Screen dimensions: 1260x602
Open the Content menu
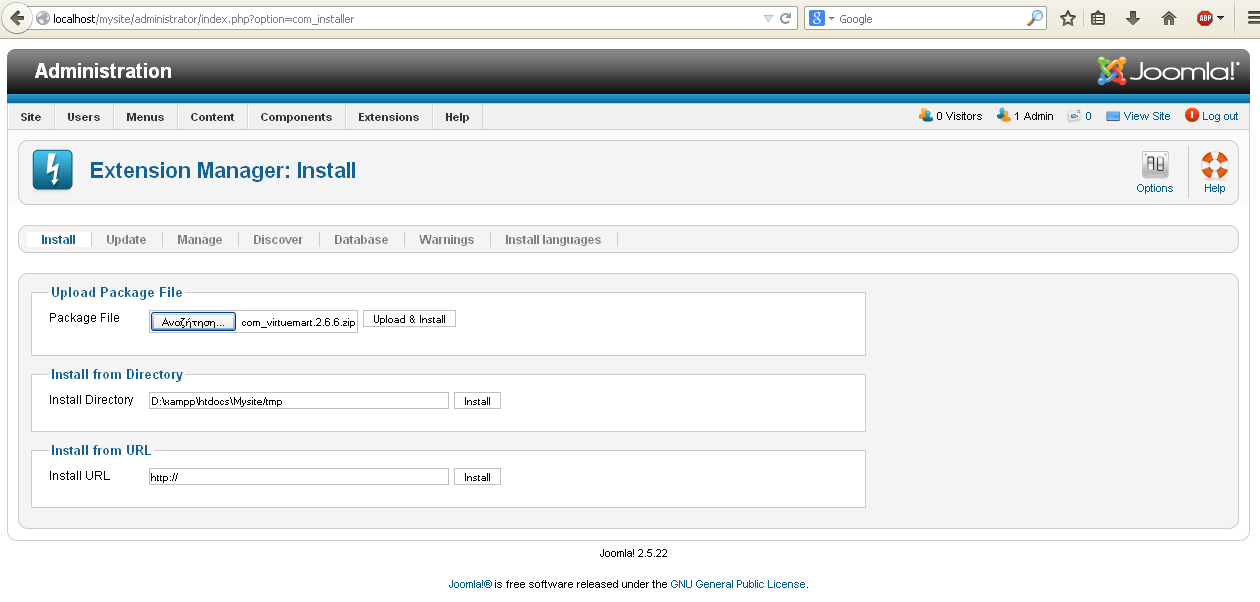pyautogui.click(x=212, y=117)
